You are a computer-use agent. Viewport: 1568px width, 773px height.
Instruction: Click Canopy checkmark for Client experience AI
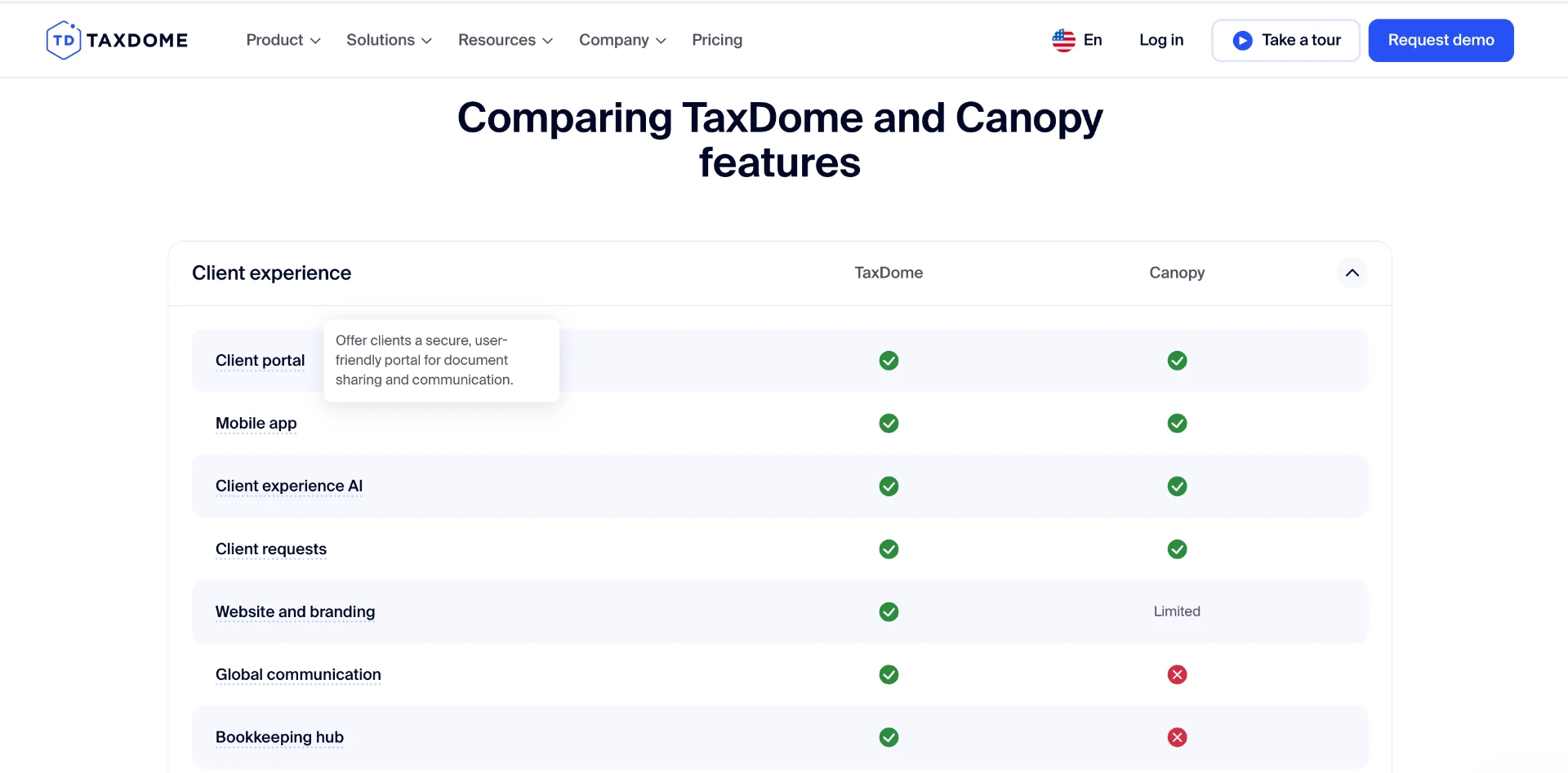coord(1177,486)
